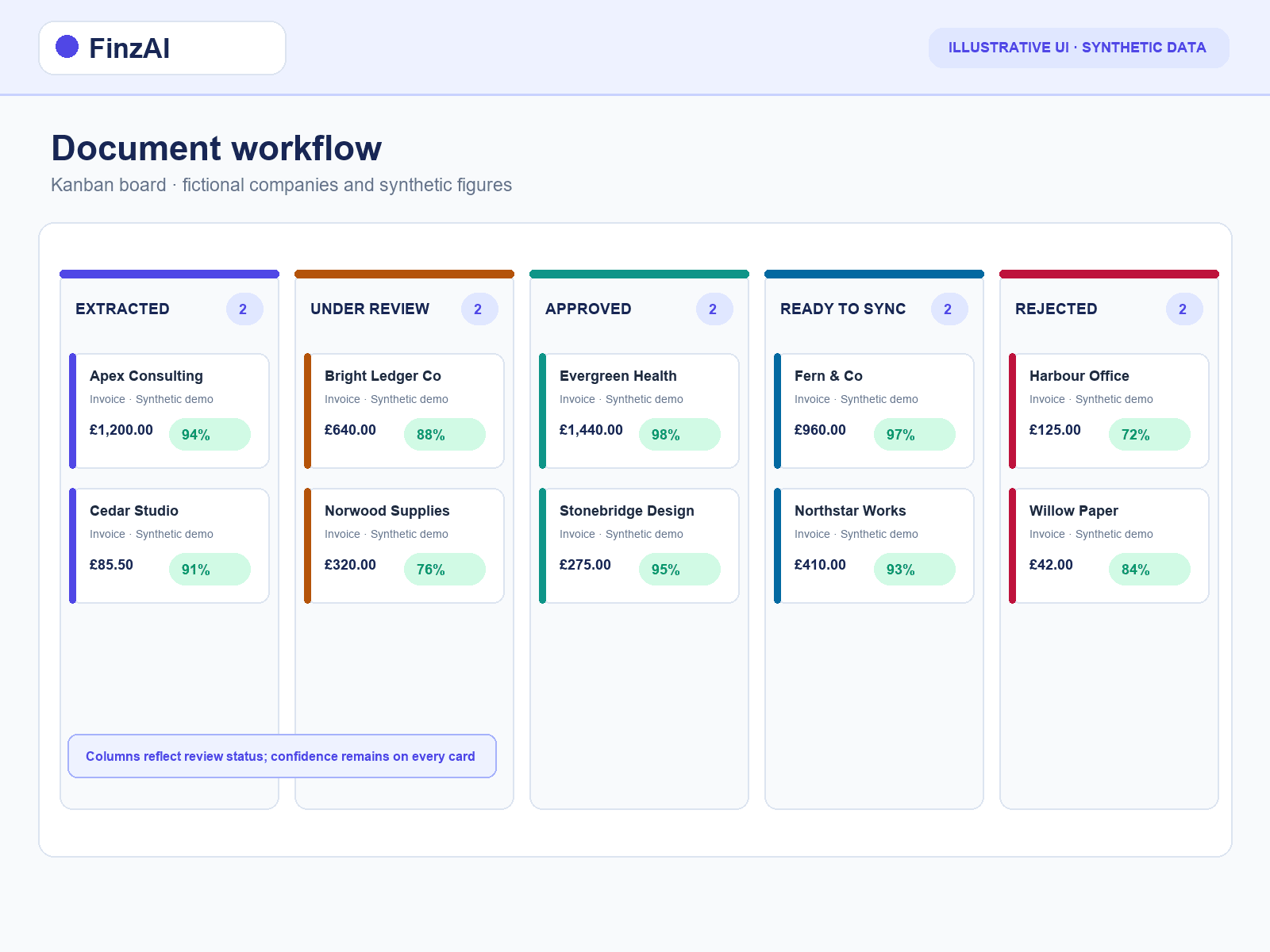Select the Extracted column header
1270x952 pixels.
122,309
